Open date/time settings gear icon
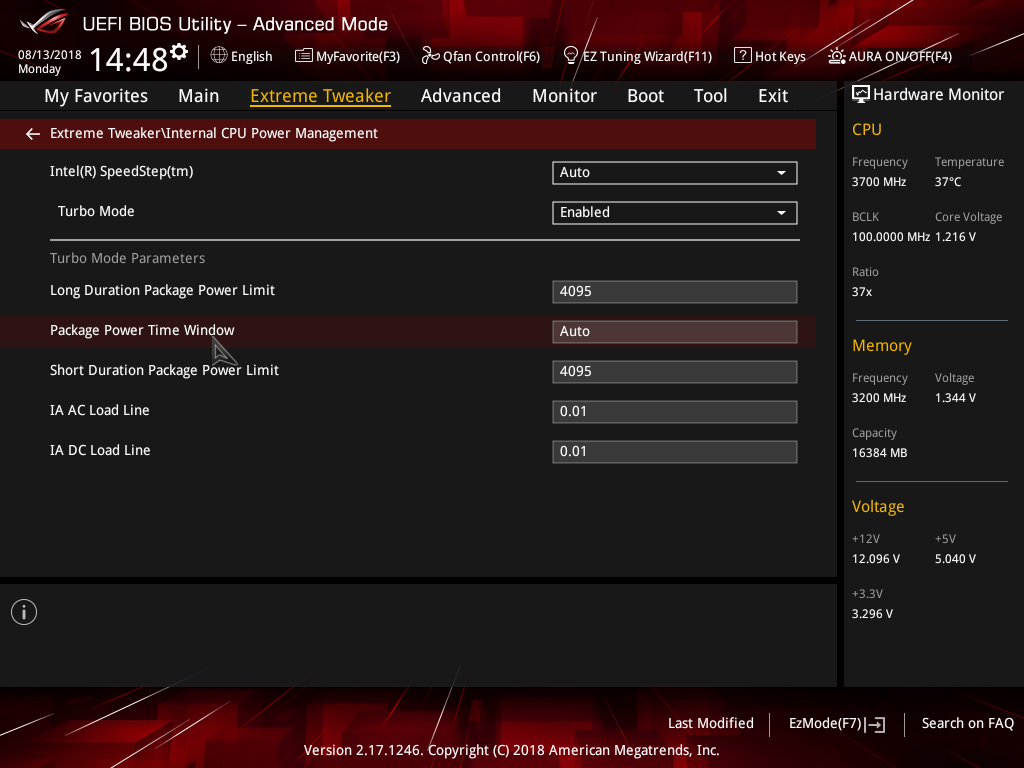Viewport: 1024px width, 768px height. [x=179, y=51]
